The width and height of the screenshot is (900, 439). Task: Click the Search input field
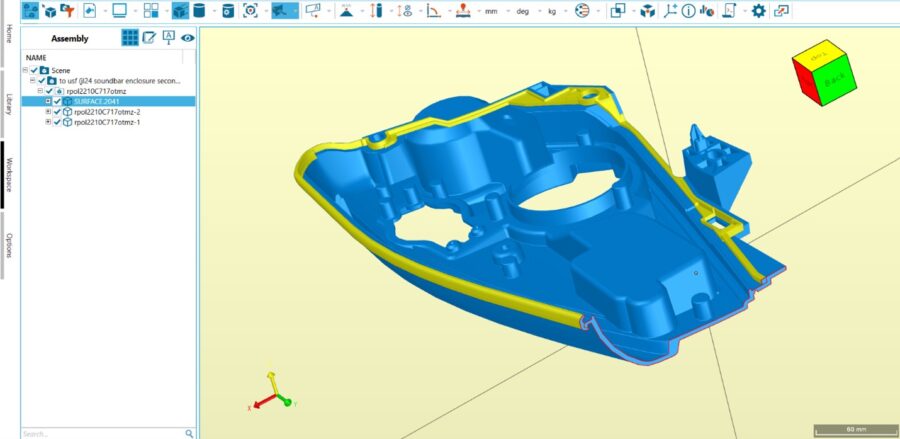[98, 433]
